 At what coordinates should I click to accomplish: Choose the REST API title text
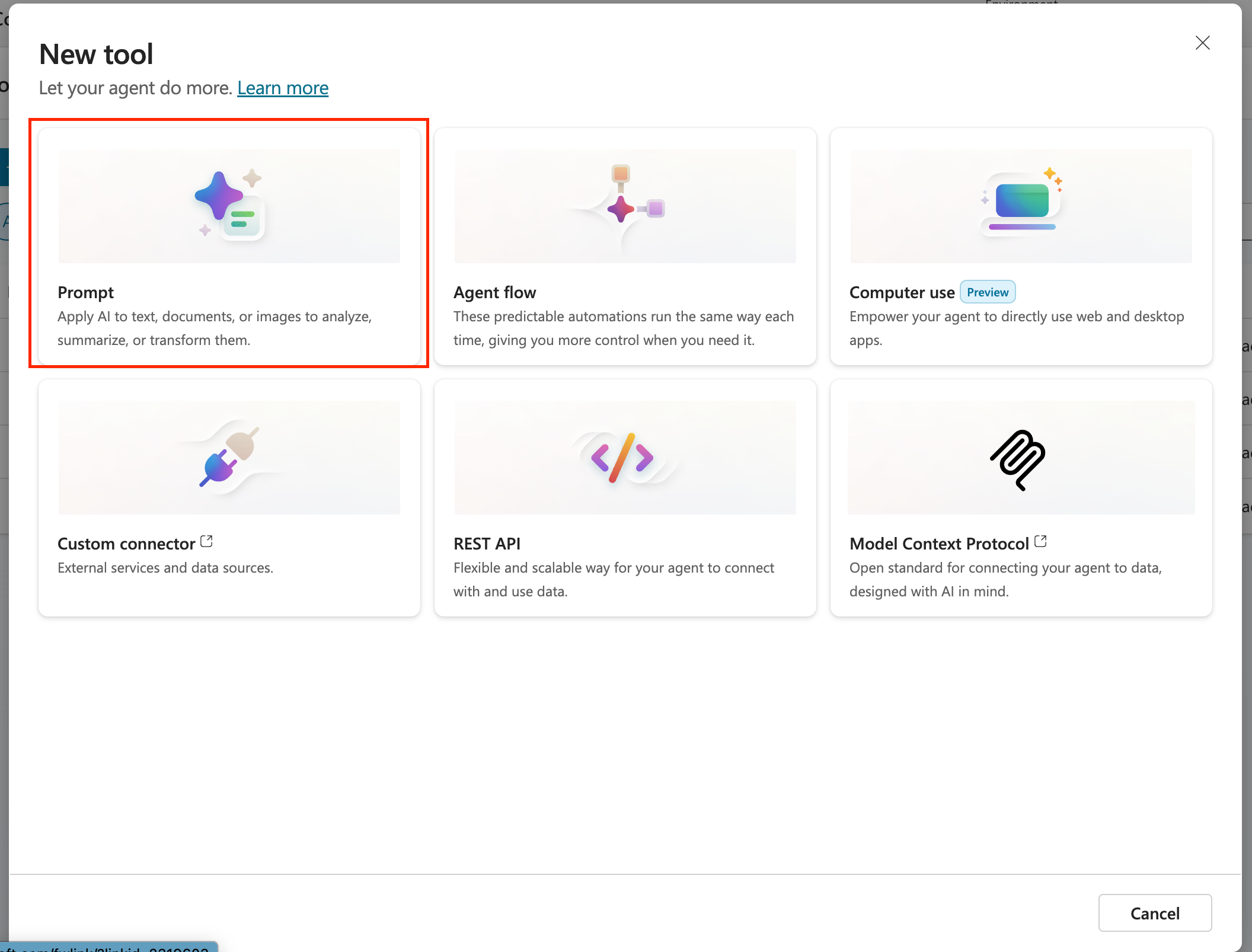click(487, 544)
